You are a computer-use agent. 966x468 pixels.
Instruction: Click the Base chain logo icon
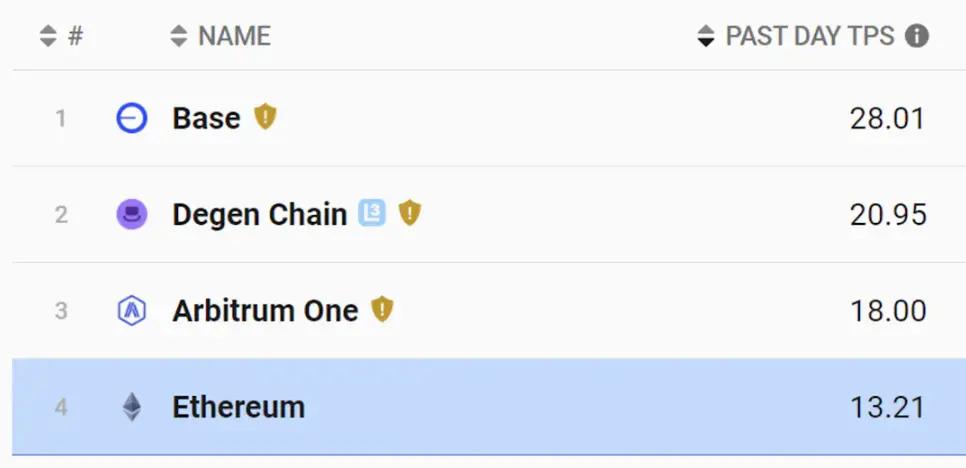(x=132, y=119)
